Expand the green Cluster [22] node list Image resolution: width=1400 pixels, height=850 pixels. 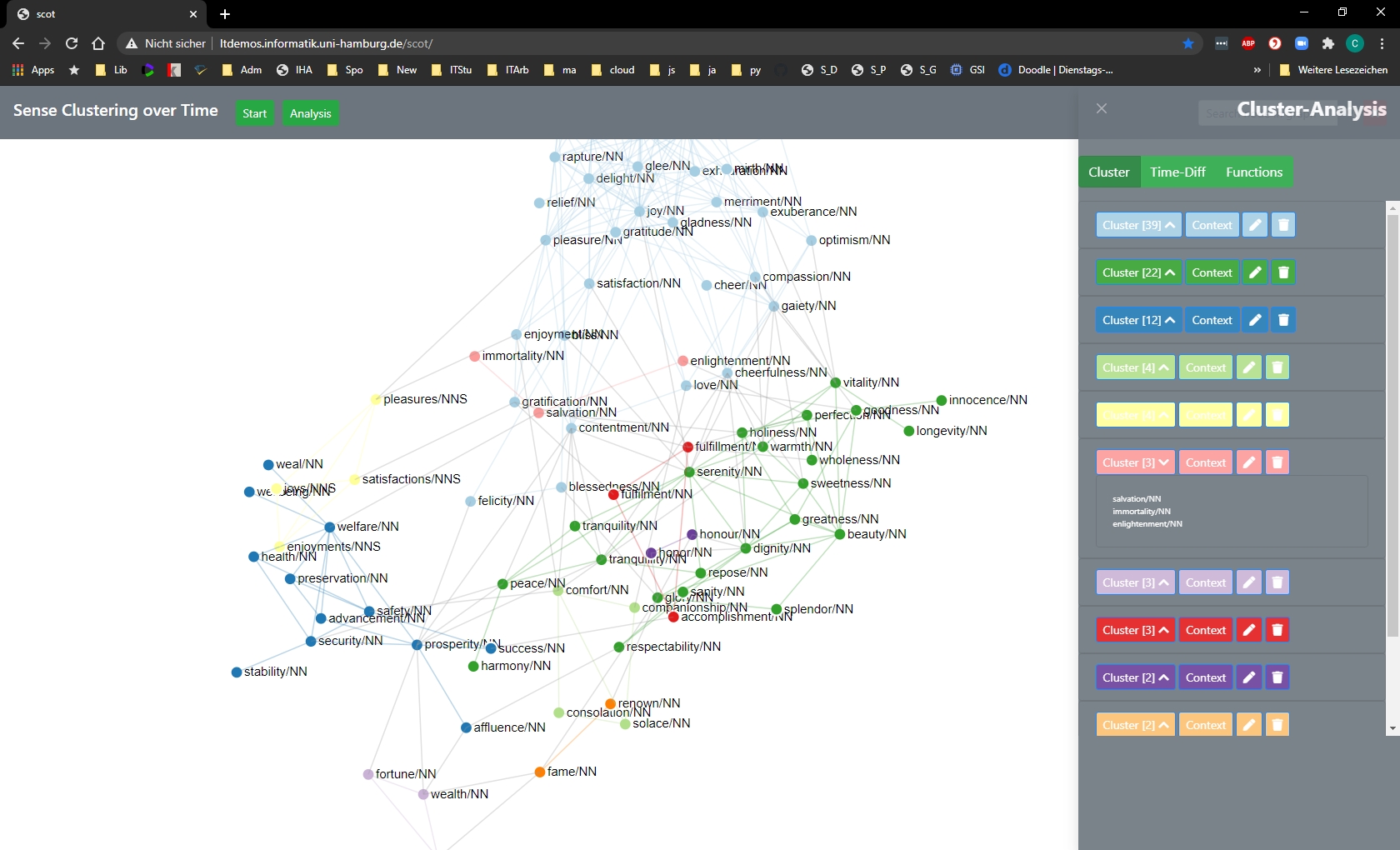[1138, 272]
